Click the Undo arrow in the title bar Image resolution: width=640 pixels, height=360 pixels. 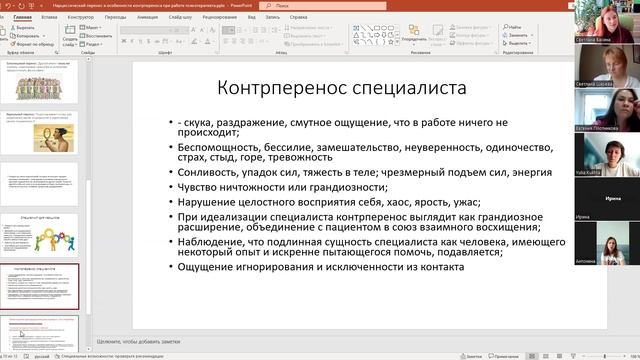point(8,6)
